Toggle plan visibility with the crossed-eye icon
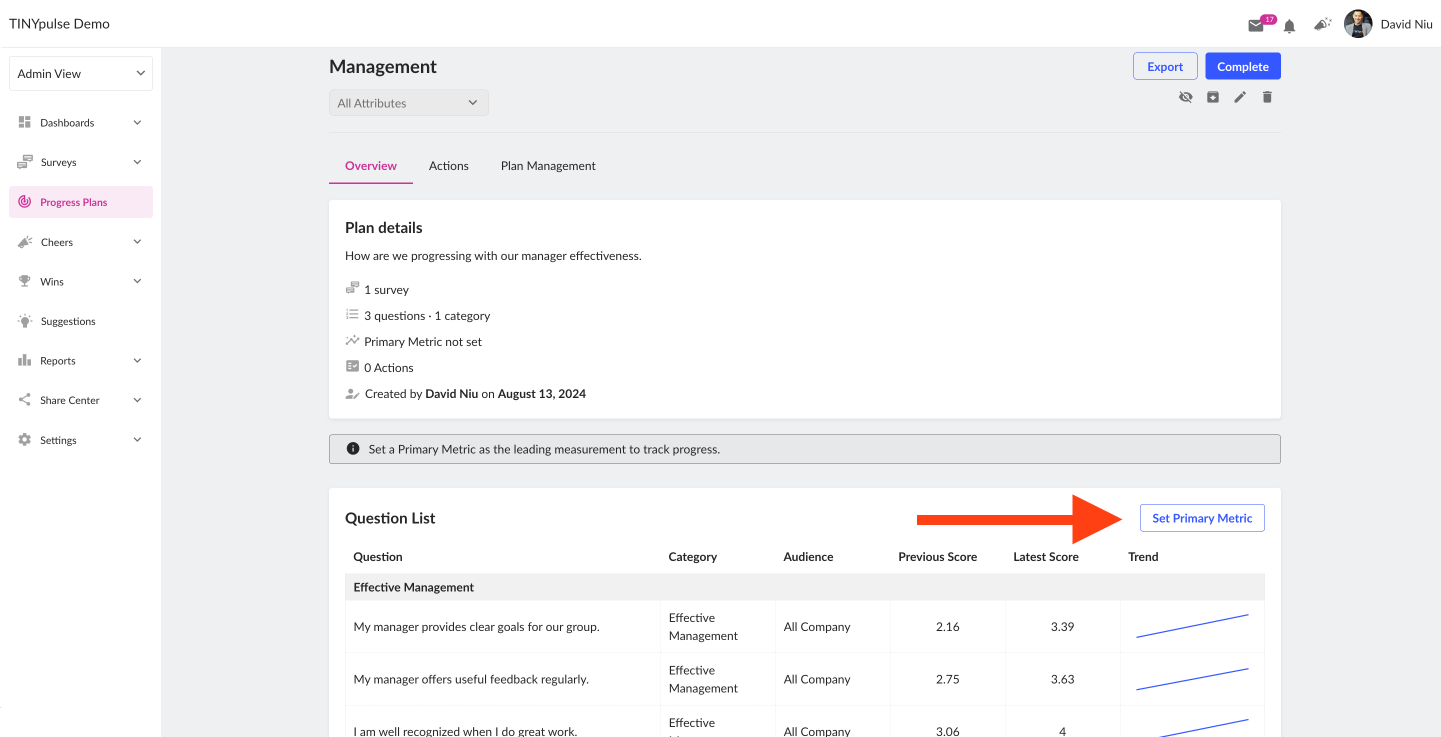Image resolution: width=1441 pixels, height=737 pixels. (x=1186, y=97)
